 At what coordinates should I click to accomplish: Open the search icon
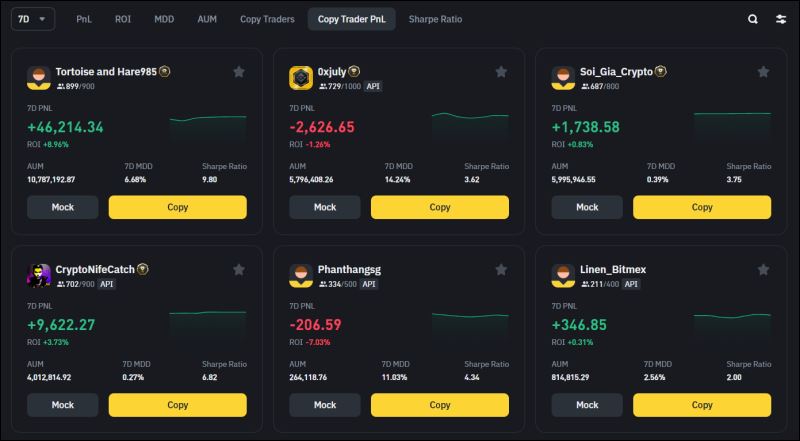point(753,19)
